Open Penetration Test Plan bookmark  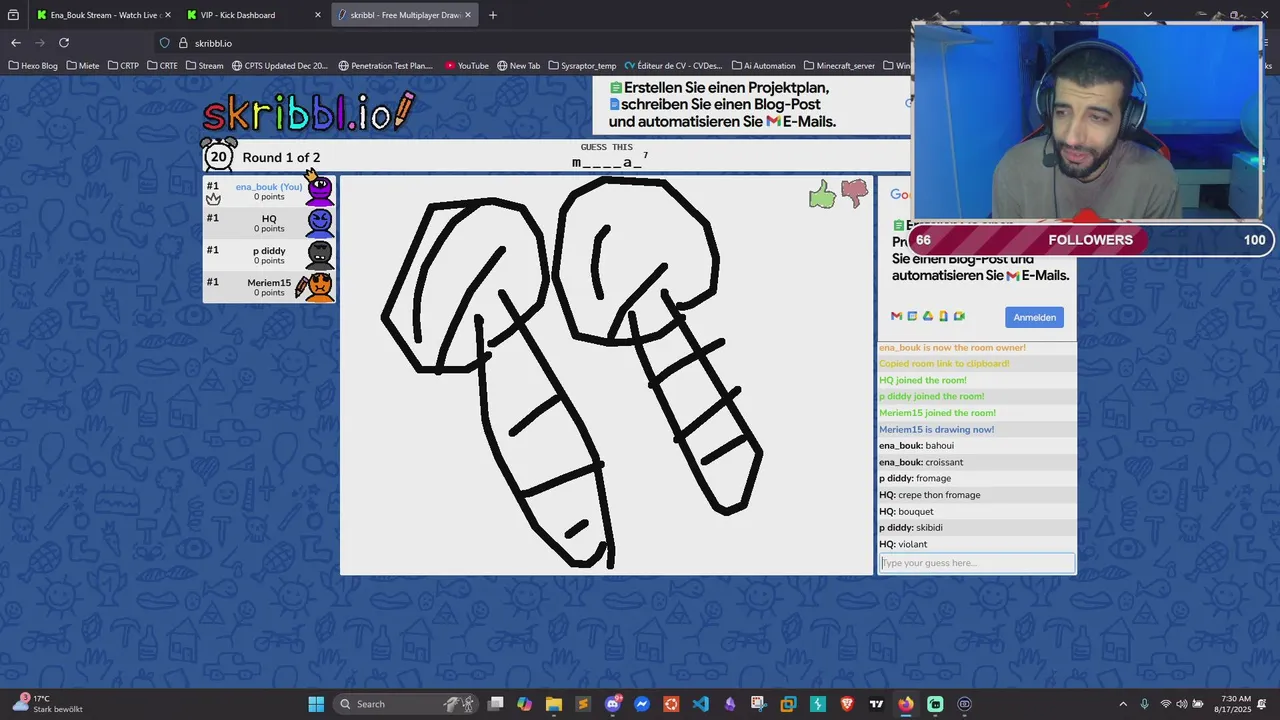[386, 66]
